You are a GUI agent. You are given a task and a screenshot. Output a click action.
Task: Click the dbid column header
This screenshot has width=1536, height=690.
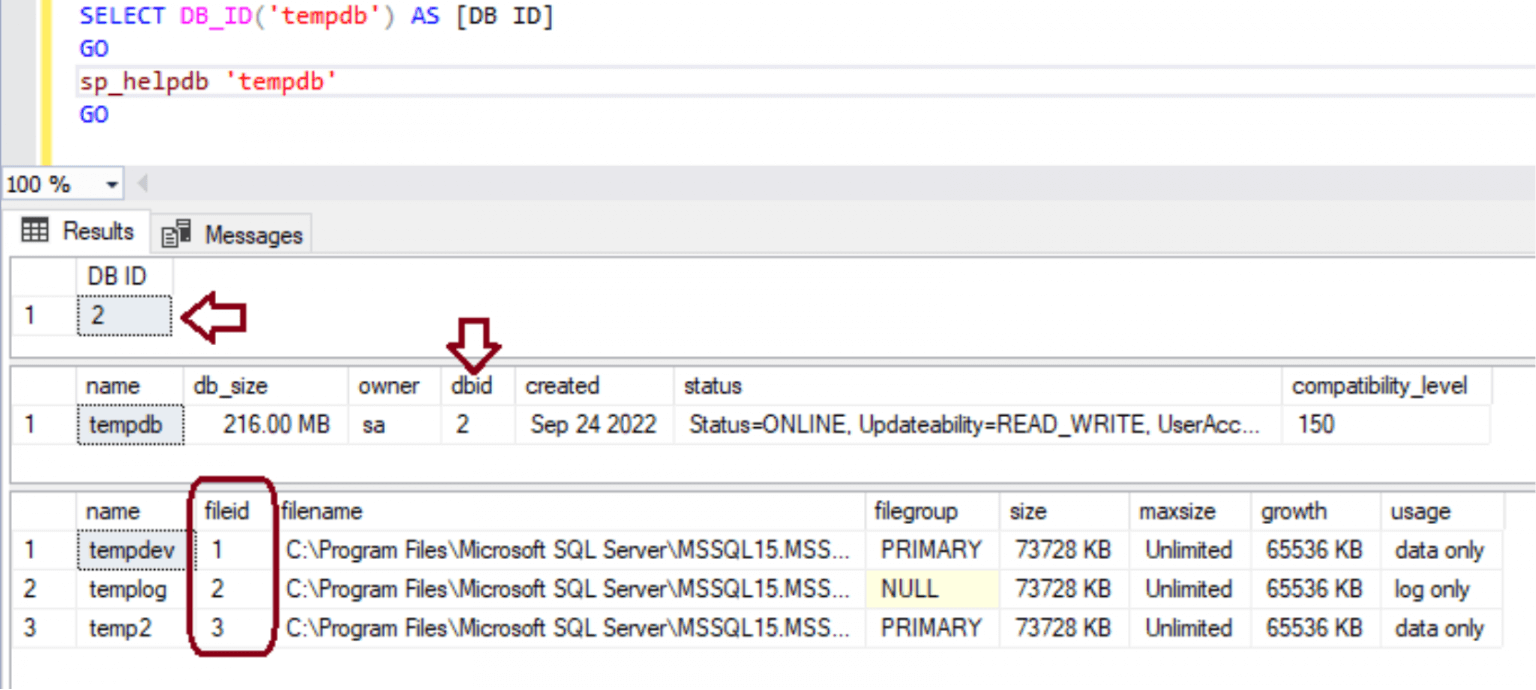click(x=472, y=386)
